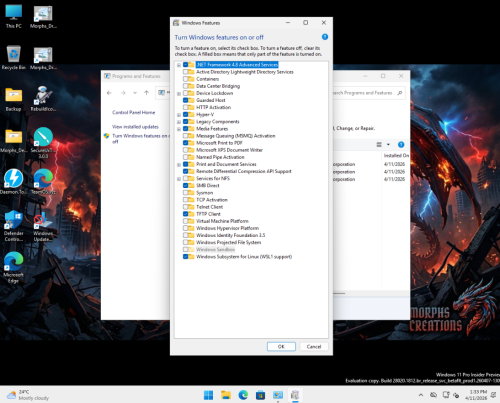
Task: Show hidden tray icons chevron
Action: point(421,395)
